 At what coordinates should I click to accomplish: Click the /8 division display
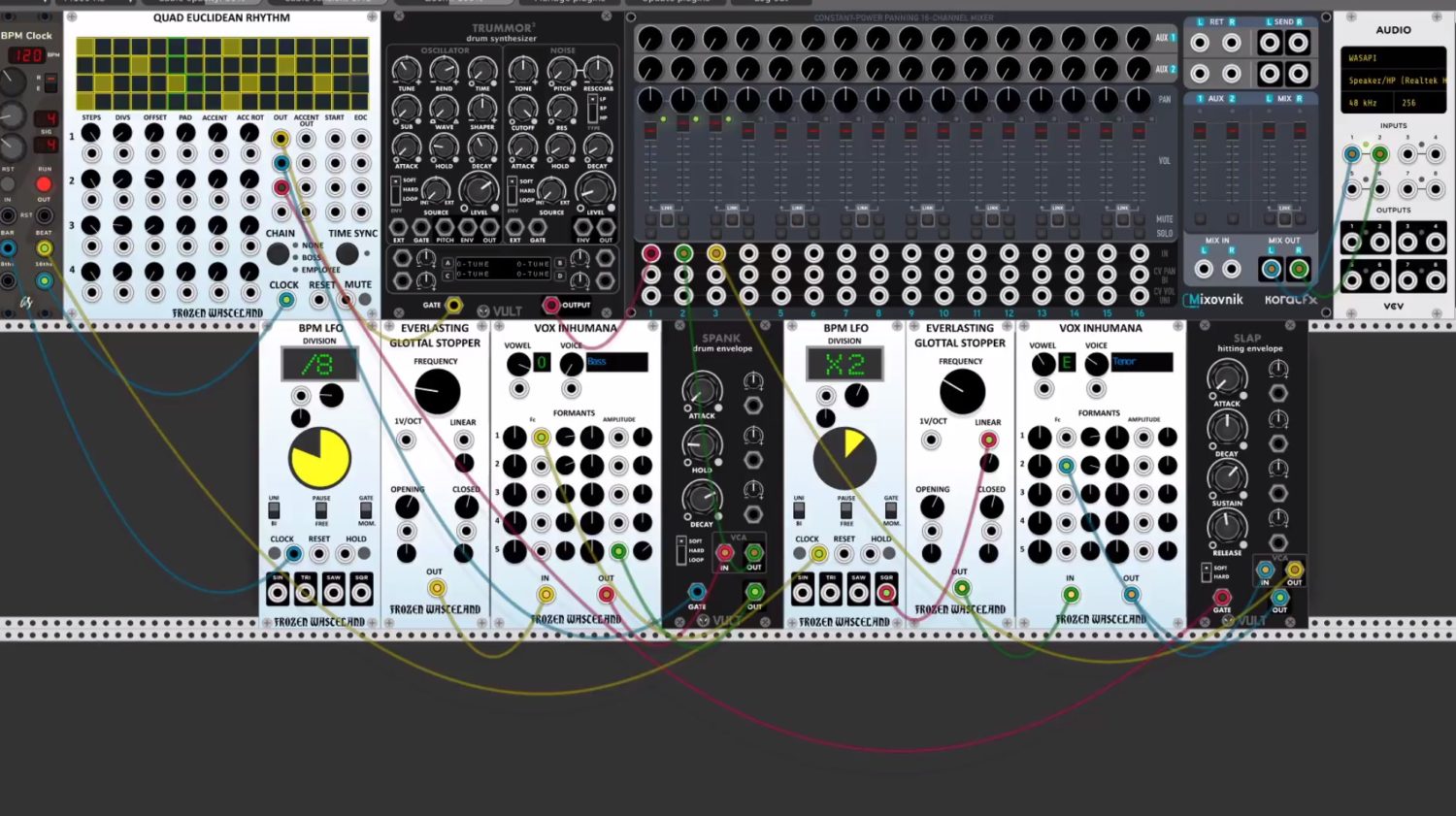tap(319, 365)
